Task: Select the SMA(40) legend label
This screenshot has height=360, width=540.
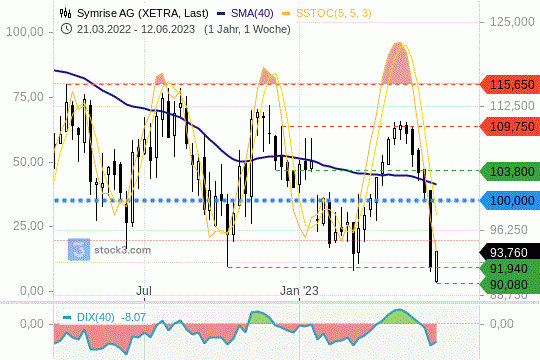Action: [x=252, y=13]
